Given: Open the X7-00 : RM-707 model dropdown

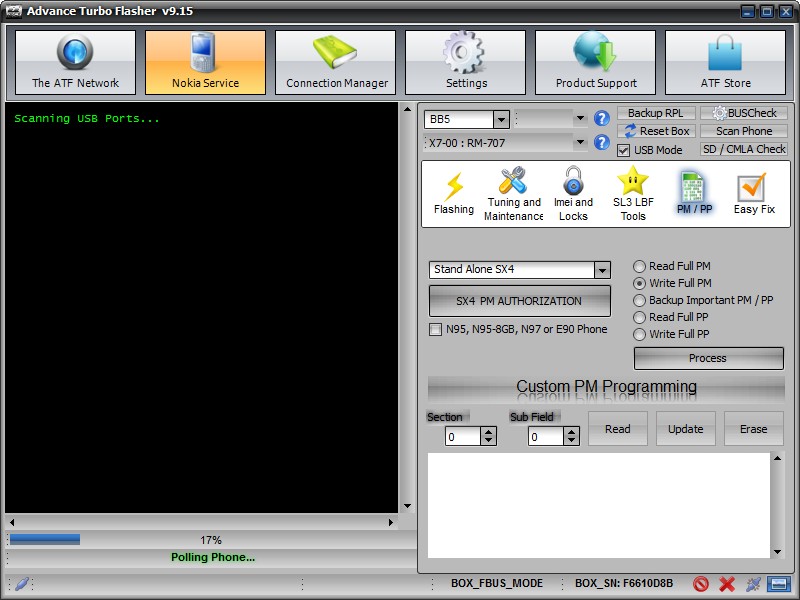Looking at the screenshot, I should 580,142.
